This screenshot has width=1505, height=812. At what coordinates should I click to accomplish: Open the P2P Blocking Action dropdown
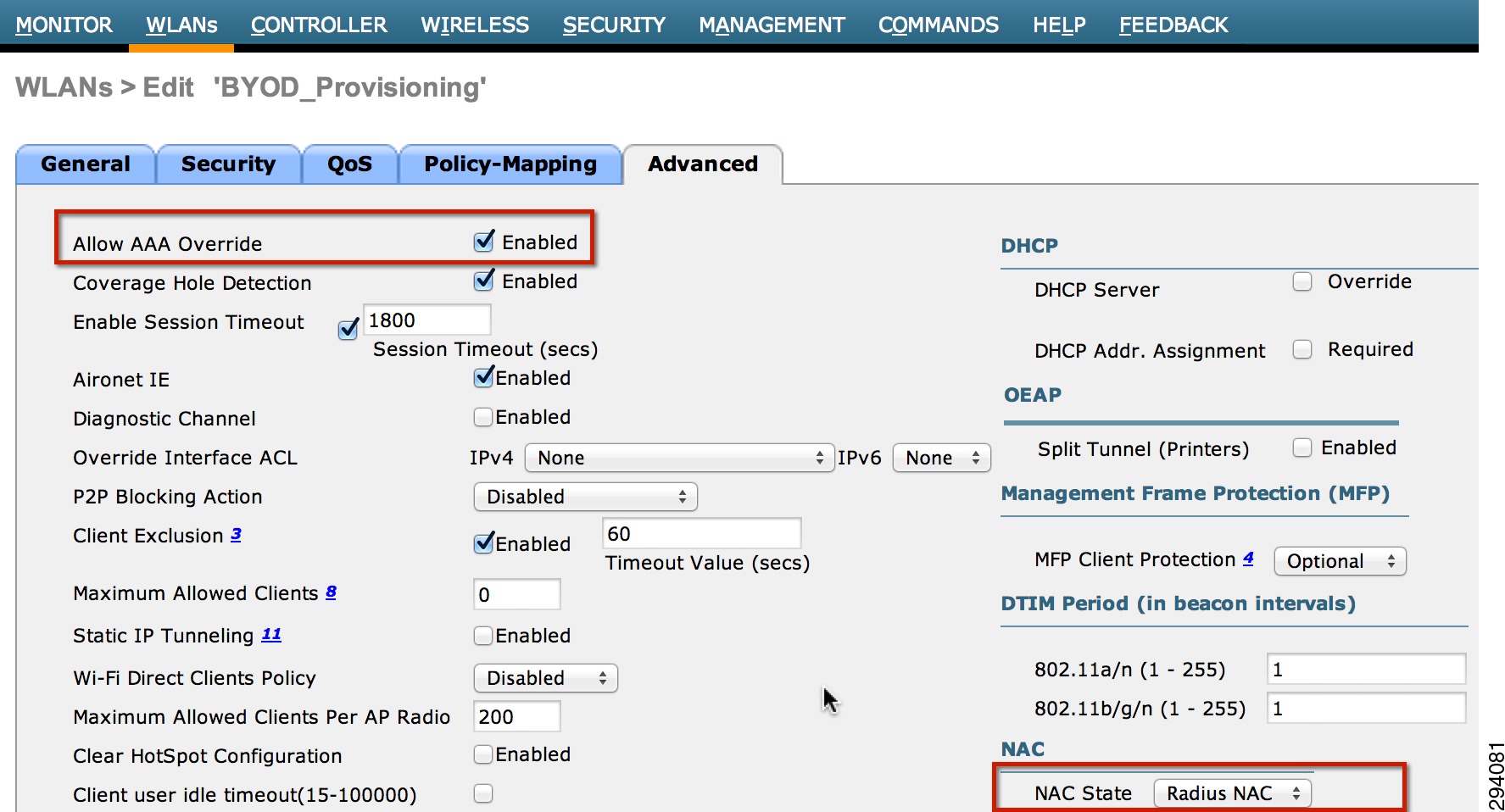coord(586,497)
